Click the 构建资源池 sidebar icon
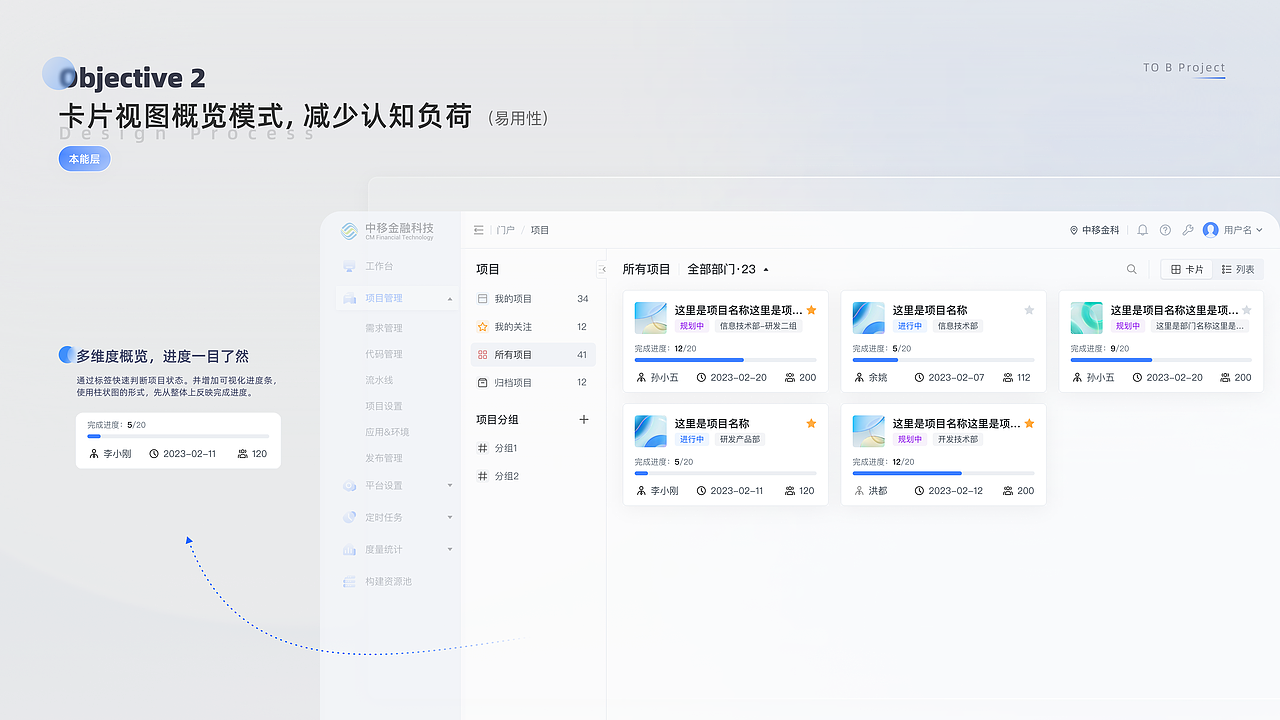1280x720 pixels. click(349, 581)
